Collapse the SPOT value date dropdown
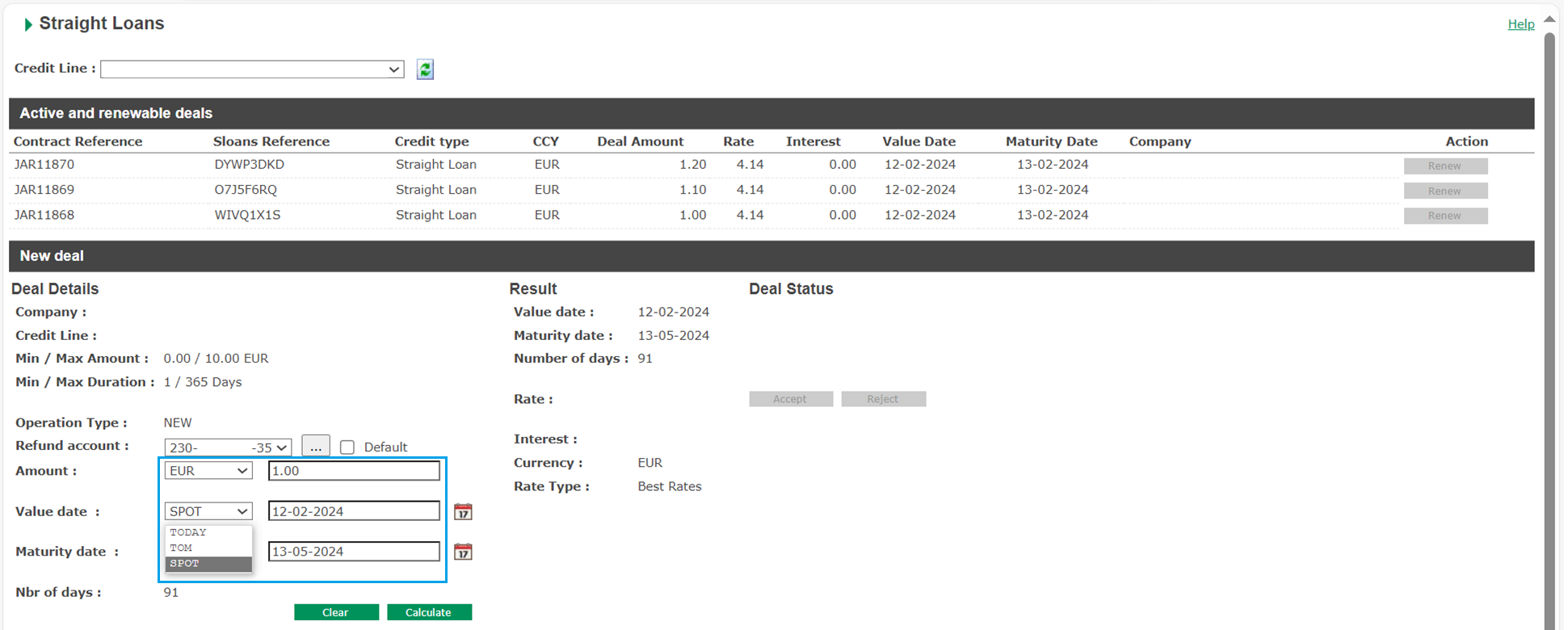The width and height of the screenshot is (1568, 630). [208, 511]
